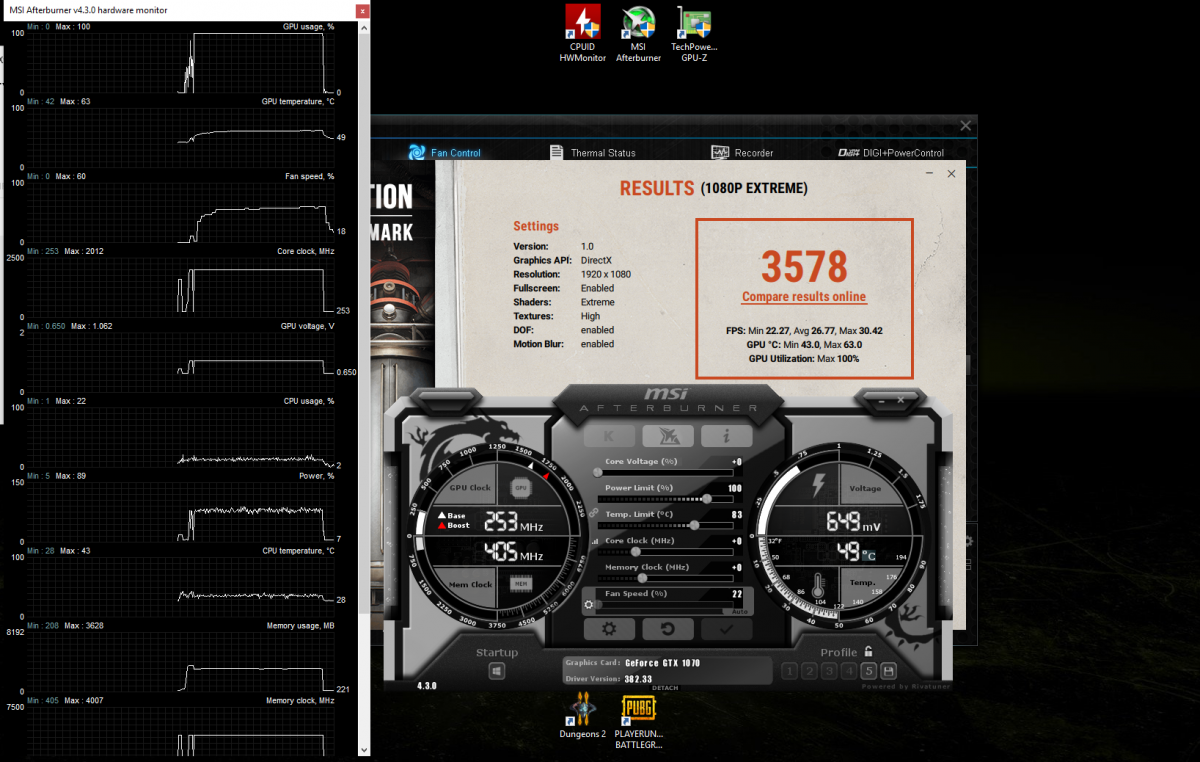Adjust the Memory Clock (MHz) slider

pyautogui.click(x=665, y=577)
